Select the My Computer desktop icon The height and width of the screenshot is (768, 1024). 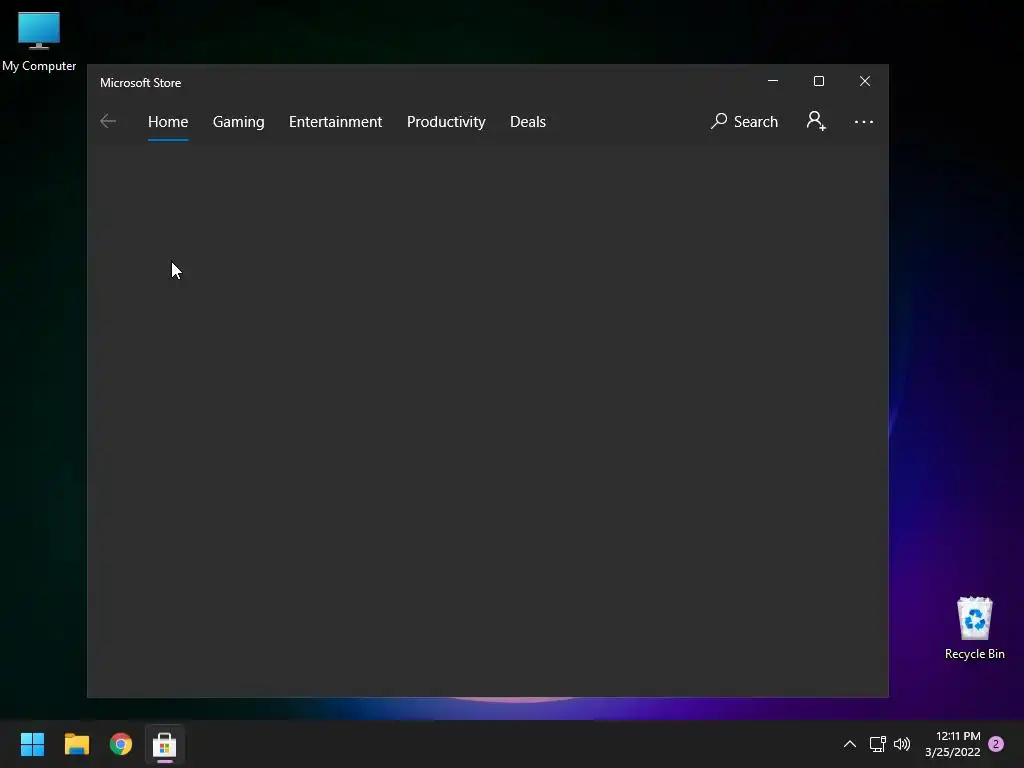click(x=39, y=42)
